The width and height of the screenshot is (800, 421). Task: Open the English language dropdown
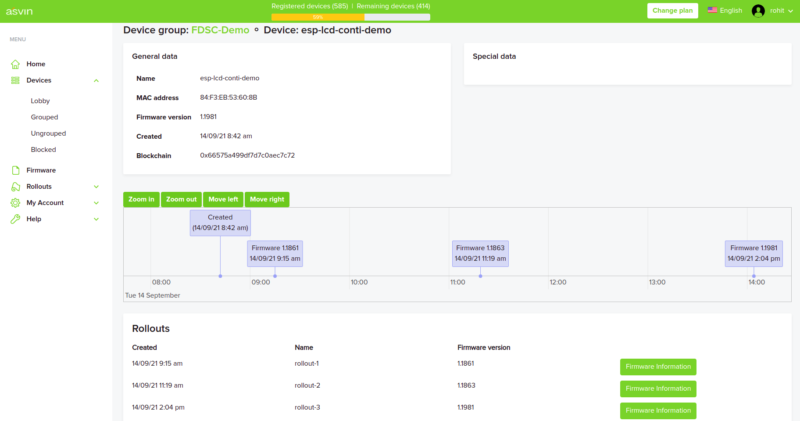coord(725,11)
